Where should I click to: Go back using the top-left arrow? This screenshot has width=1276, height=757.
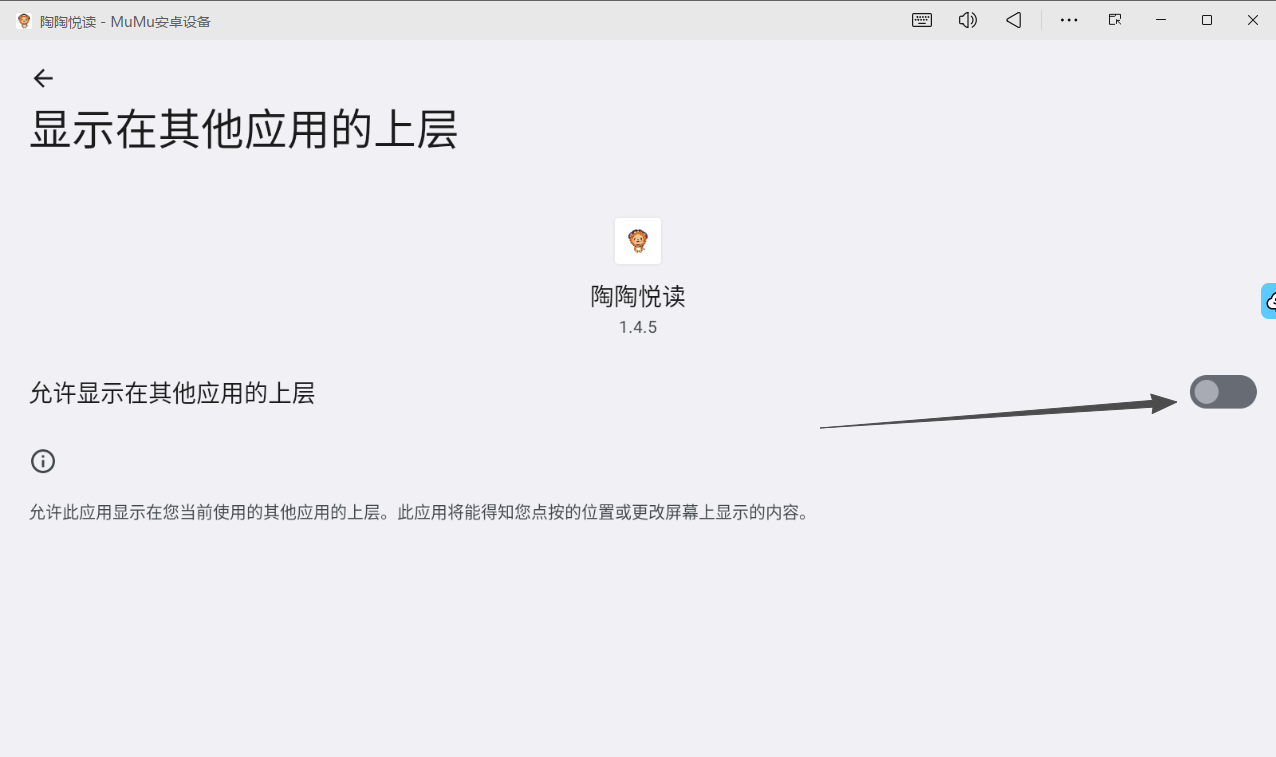point(43,77)
